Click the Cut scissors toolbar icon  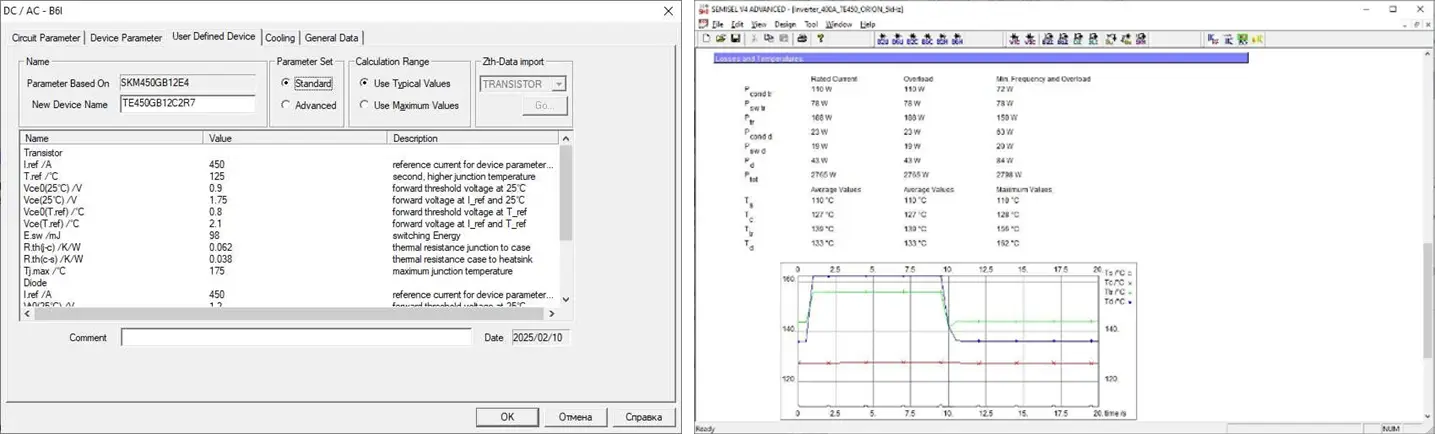753,39
